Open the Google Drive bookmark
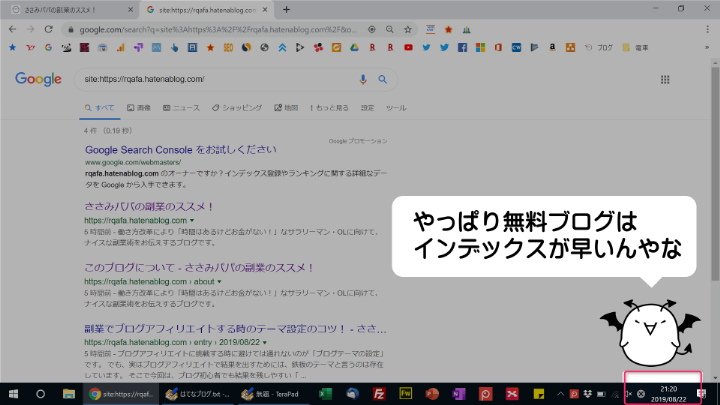This screenshot has height=405, width=720. click(354, 47)
